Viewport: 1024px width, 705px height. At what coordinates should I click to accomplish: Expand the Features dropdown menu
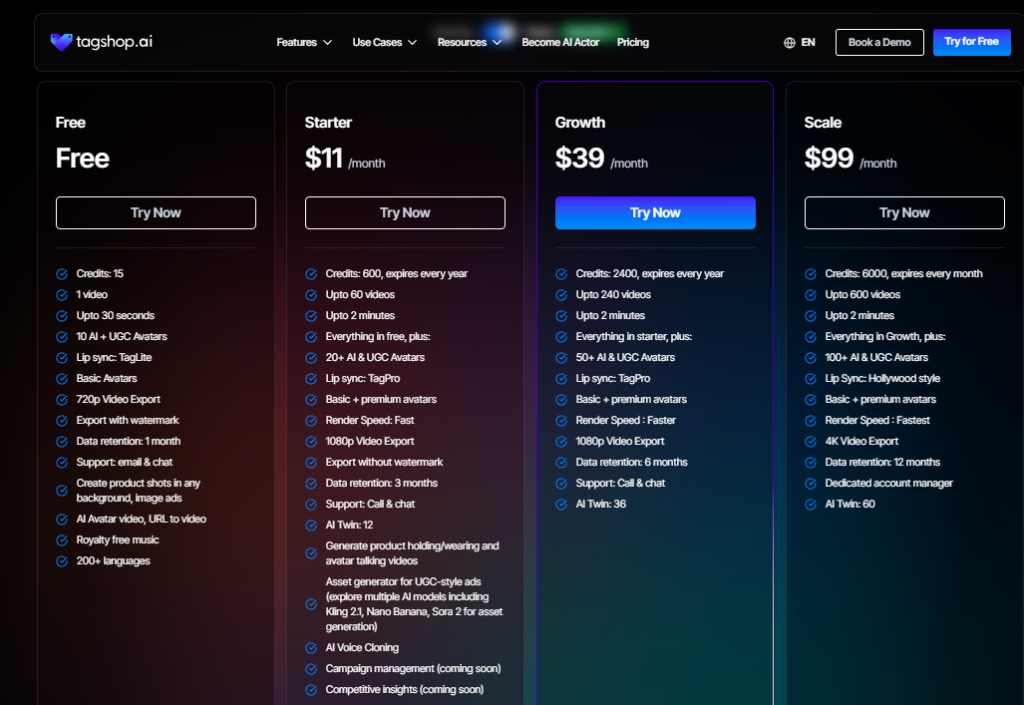pos(303,43)
